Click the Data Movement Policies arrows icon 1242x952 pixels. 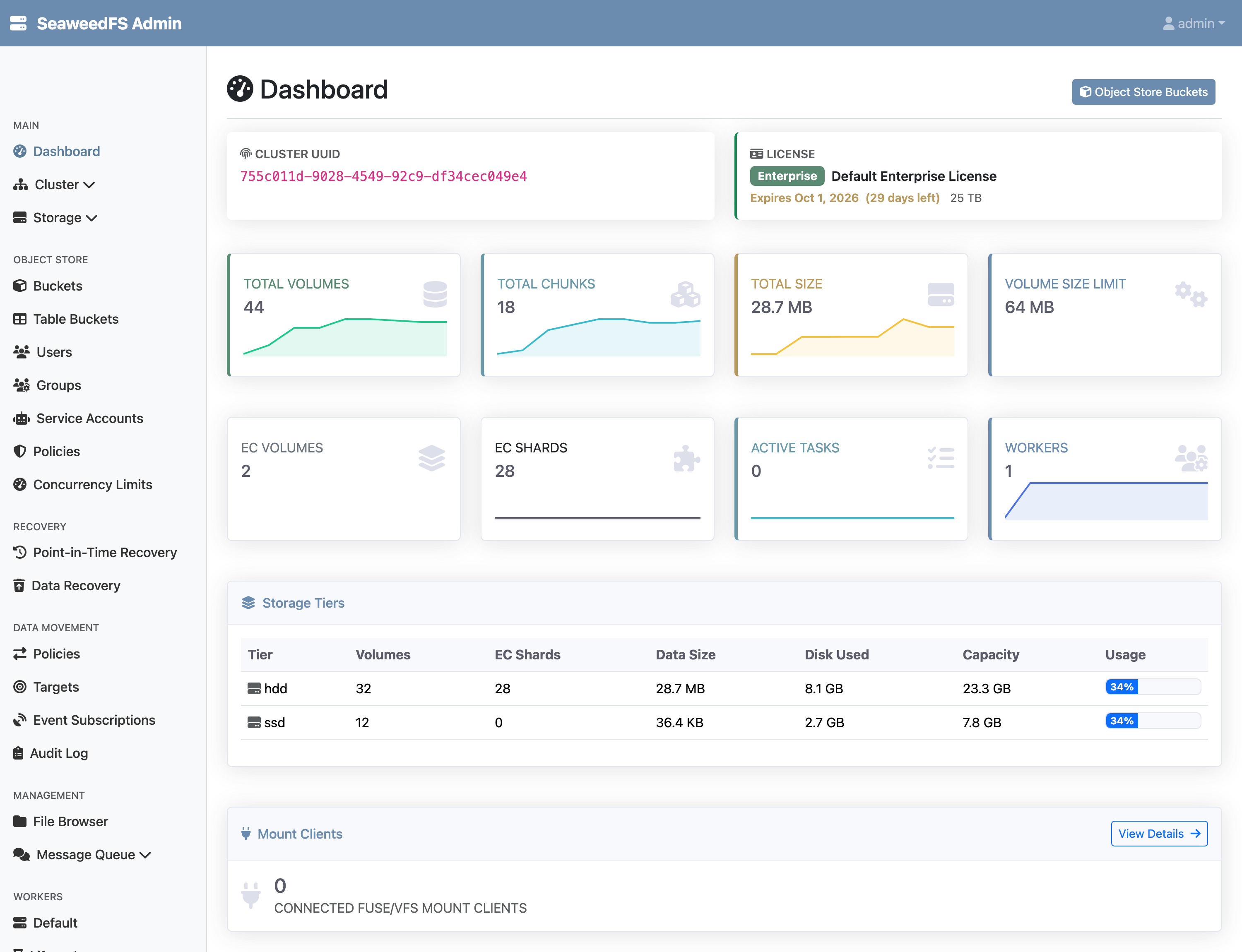coord(20,654)
